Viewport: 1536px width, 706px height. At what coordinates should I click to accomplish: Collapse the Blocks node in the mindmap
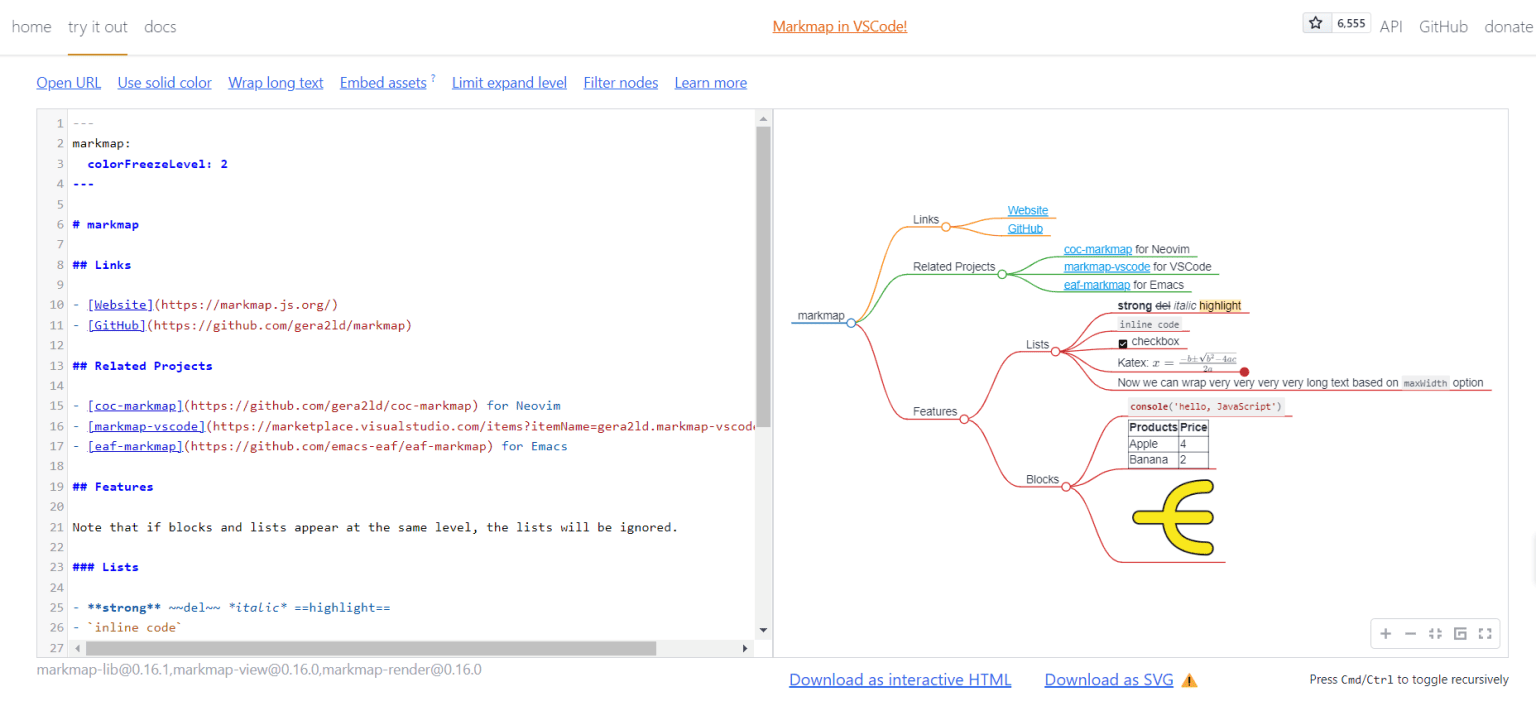1067,485
